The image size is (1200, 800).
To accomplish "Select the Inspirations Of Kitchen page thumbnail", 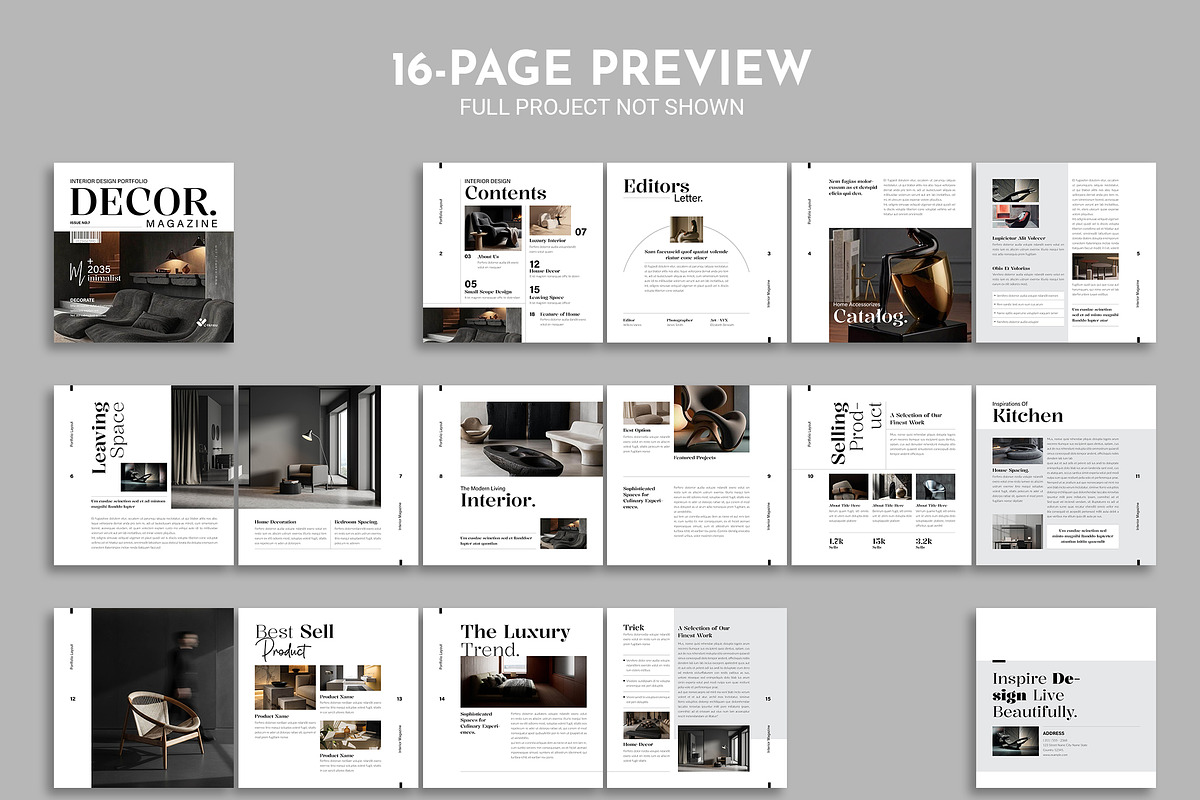I will click(1066, 475).
